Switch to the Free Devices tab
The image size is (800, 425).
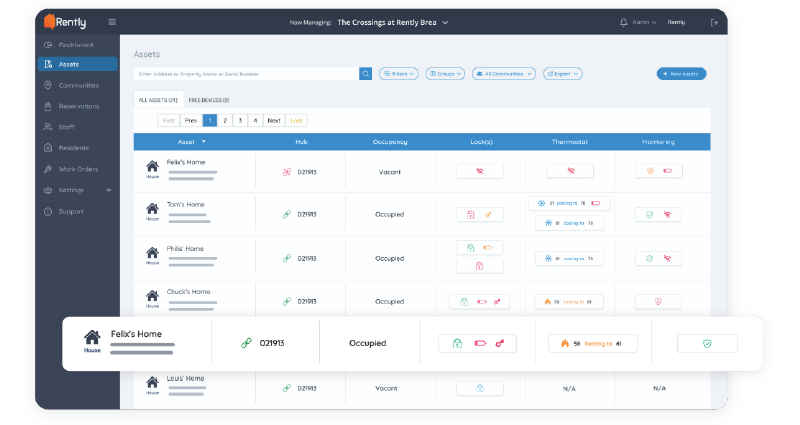click(x=209, y=100)
